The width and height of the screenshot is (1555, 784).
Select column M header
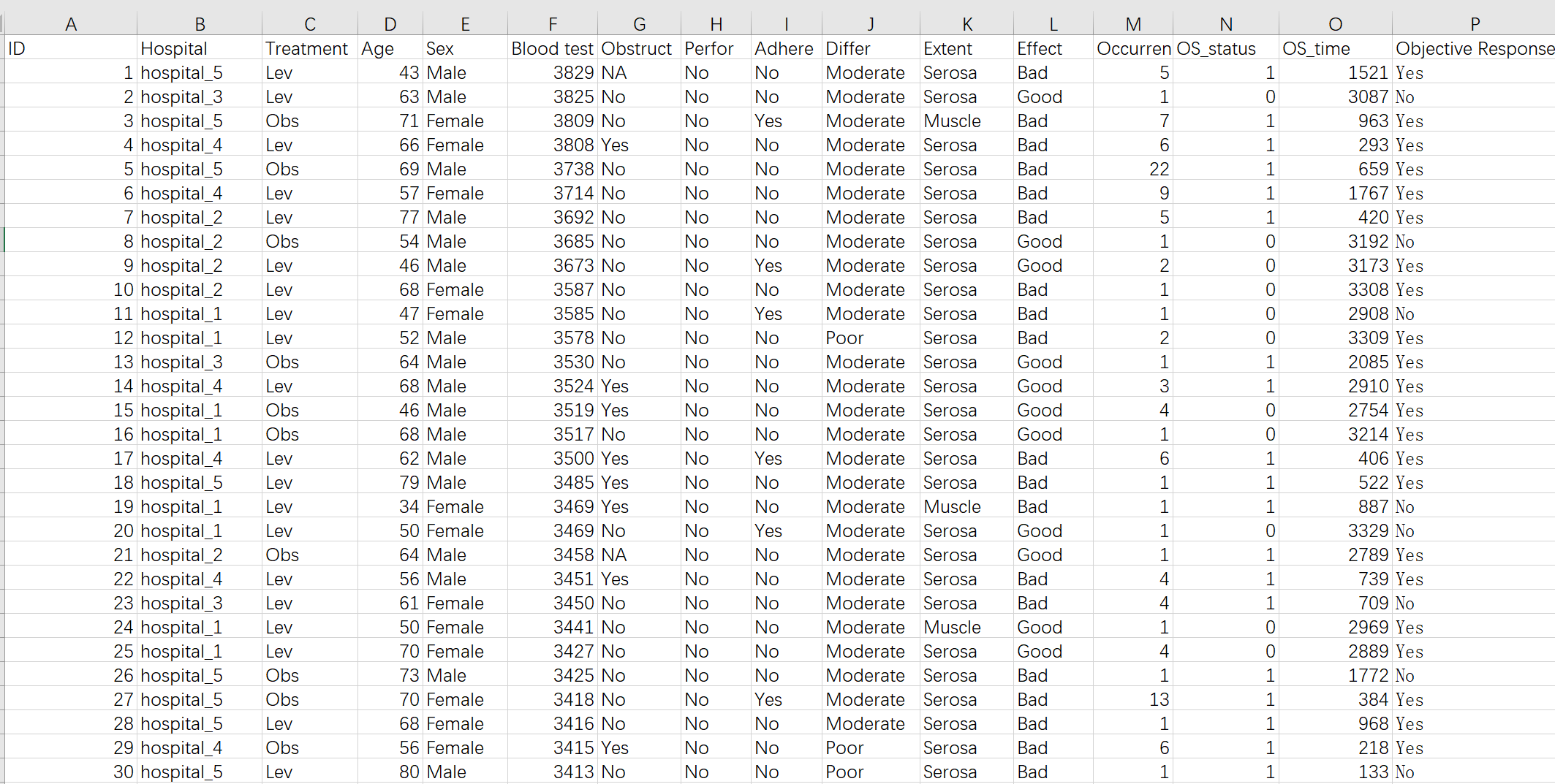(1133, 24)
